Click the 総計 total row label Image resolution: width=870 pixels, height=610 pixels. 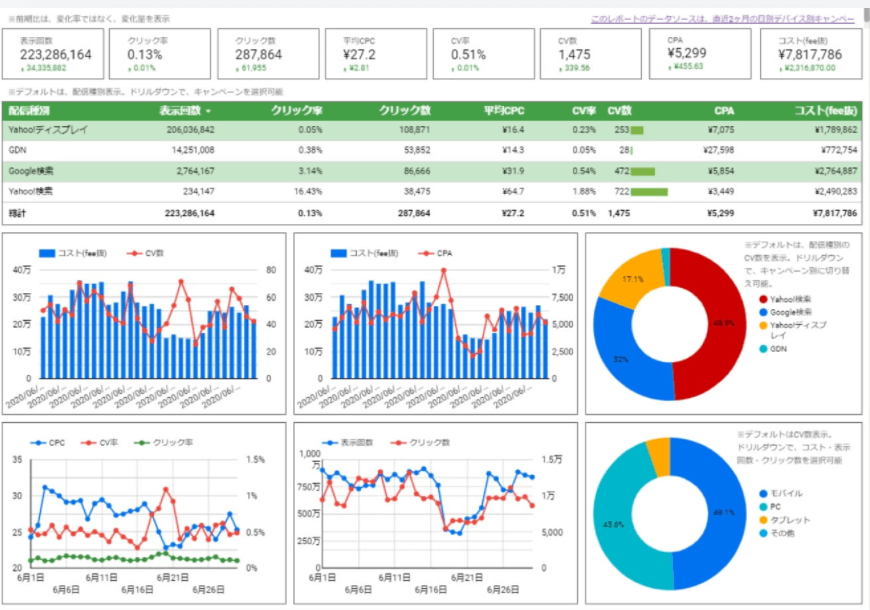(17, 213)
